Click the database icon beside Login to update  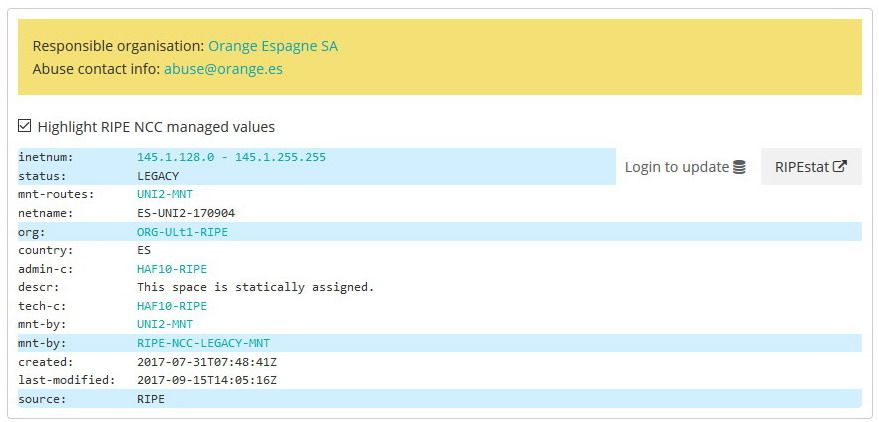tap(739, 167)
